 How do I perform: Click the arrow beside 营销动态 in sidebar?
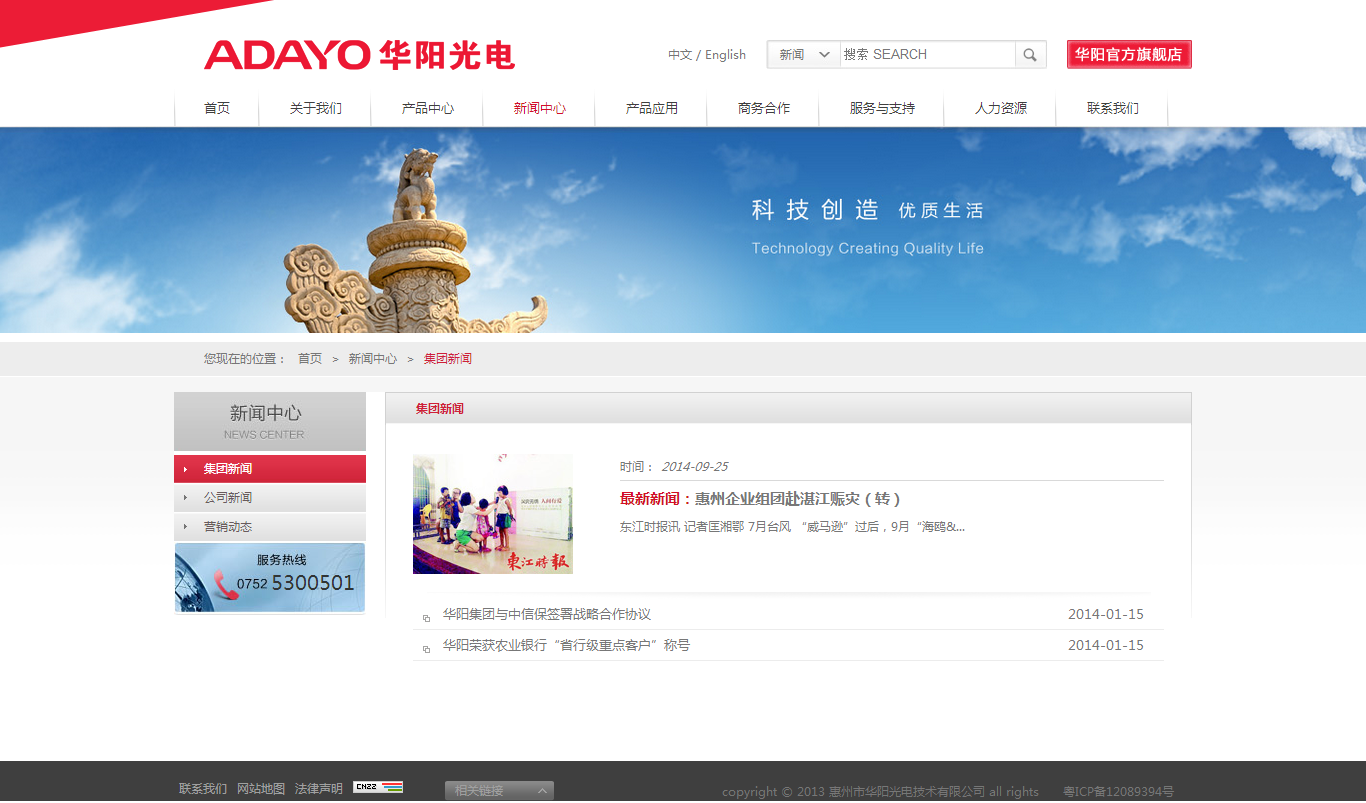(x=185, y=526)
